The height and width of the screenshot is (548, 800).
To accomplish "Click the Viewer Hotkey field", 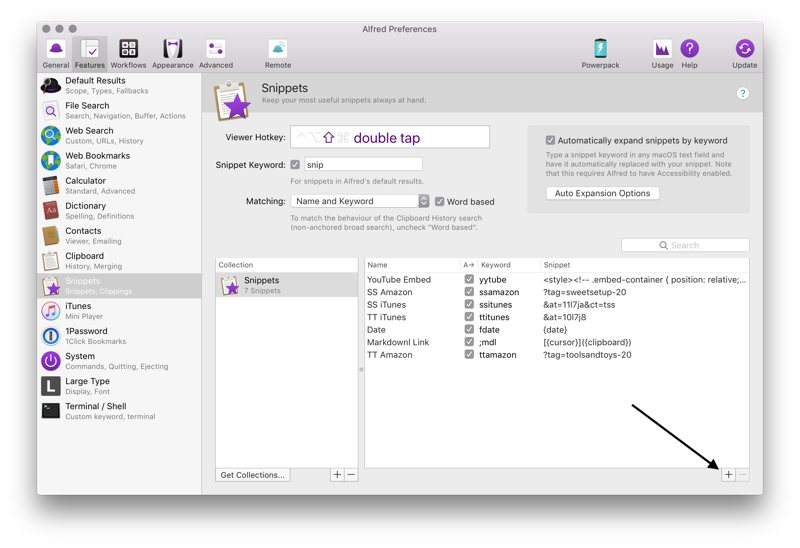I will click(390, 138).
